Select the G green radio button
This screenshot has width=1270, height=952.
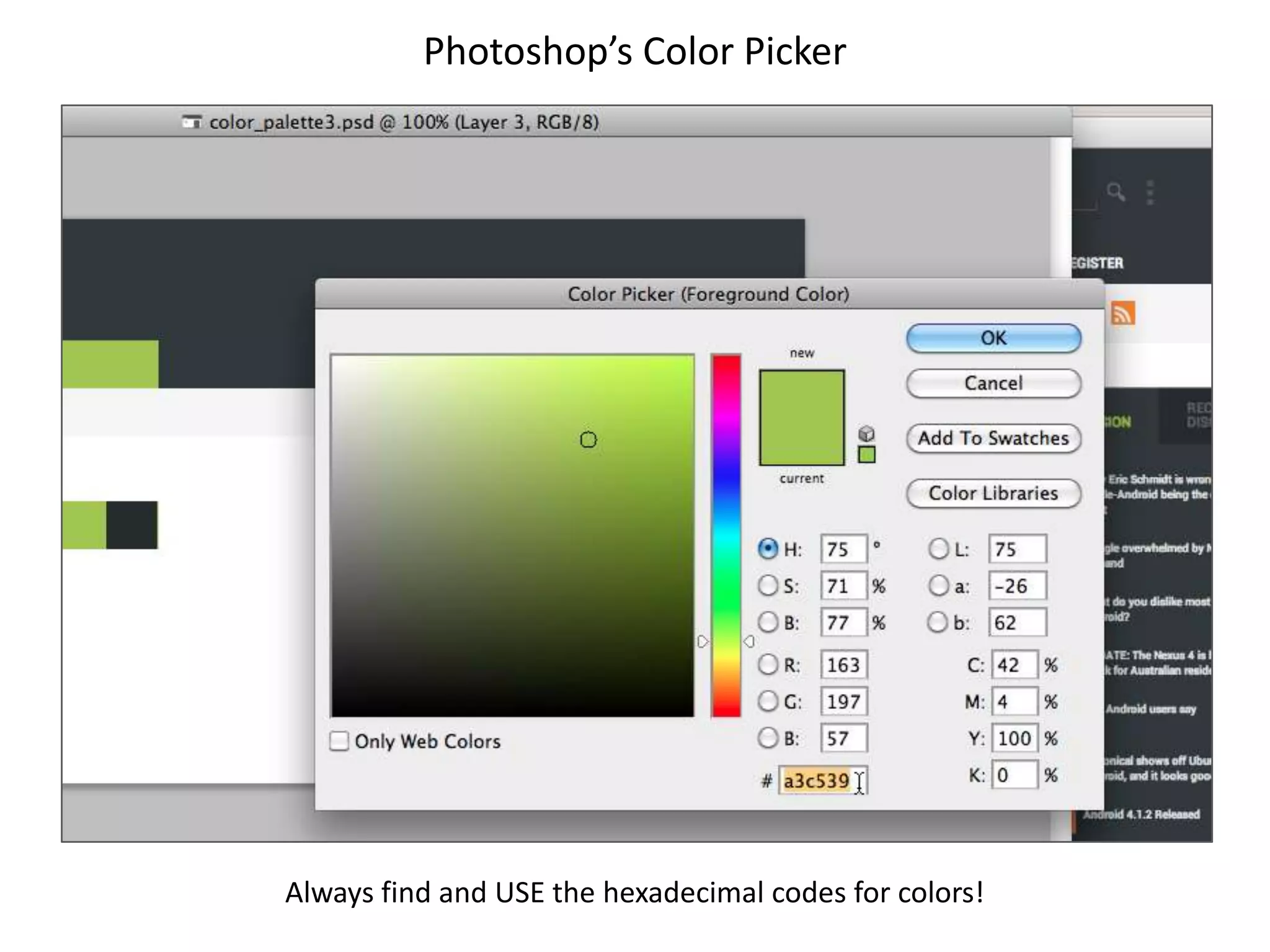click(768, 701)
